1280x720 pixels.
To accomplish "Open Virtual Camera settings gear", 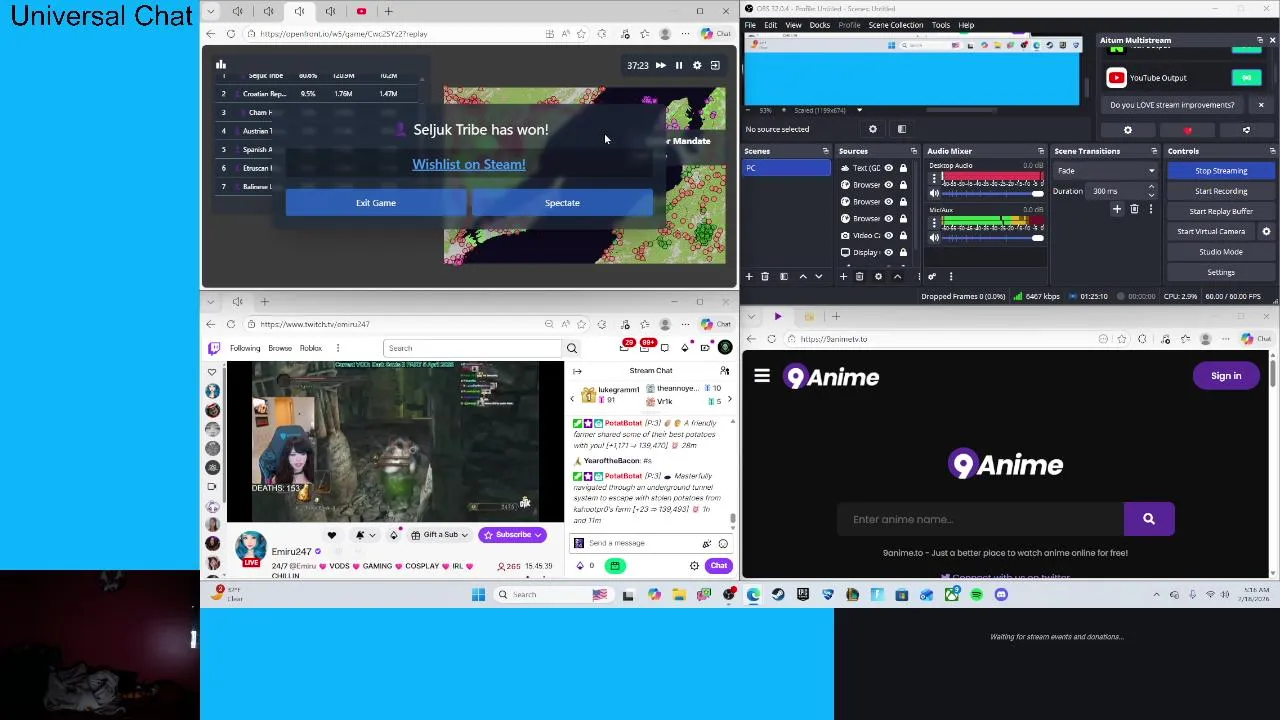I will click(1266, 232).
